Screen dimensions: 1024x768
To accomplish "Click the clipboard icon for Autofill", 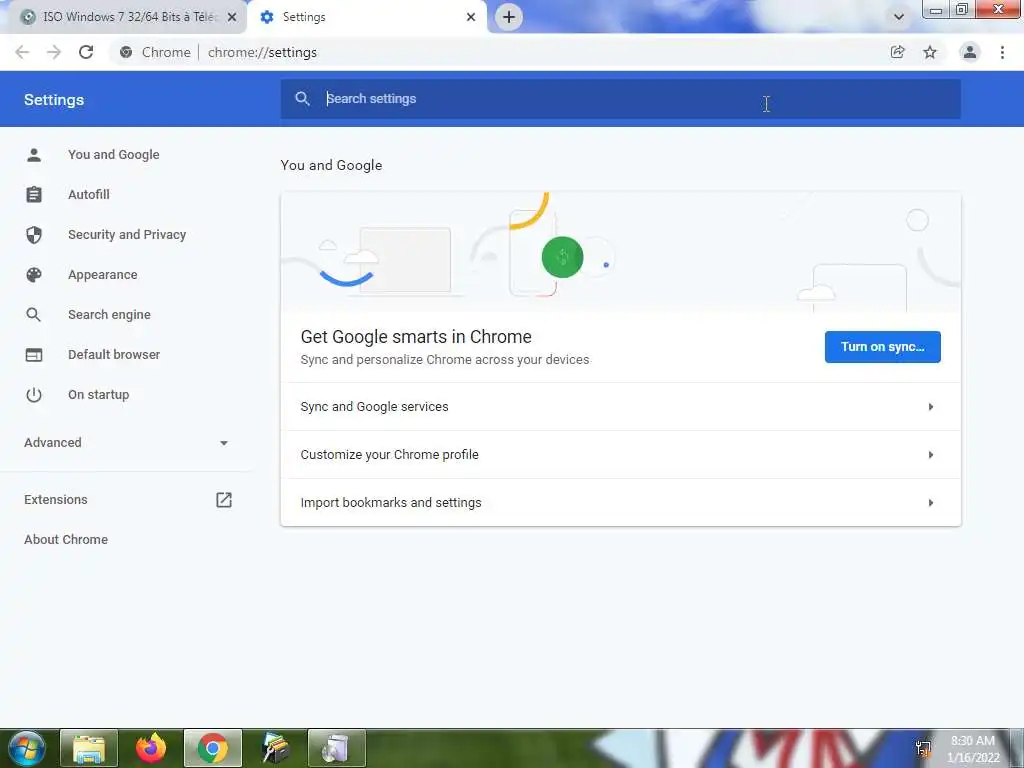I will pos(34,195).
